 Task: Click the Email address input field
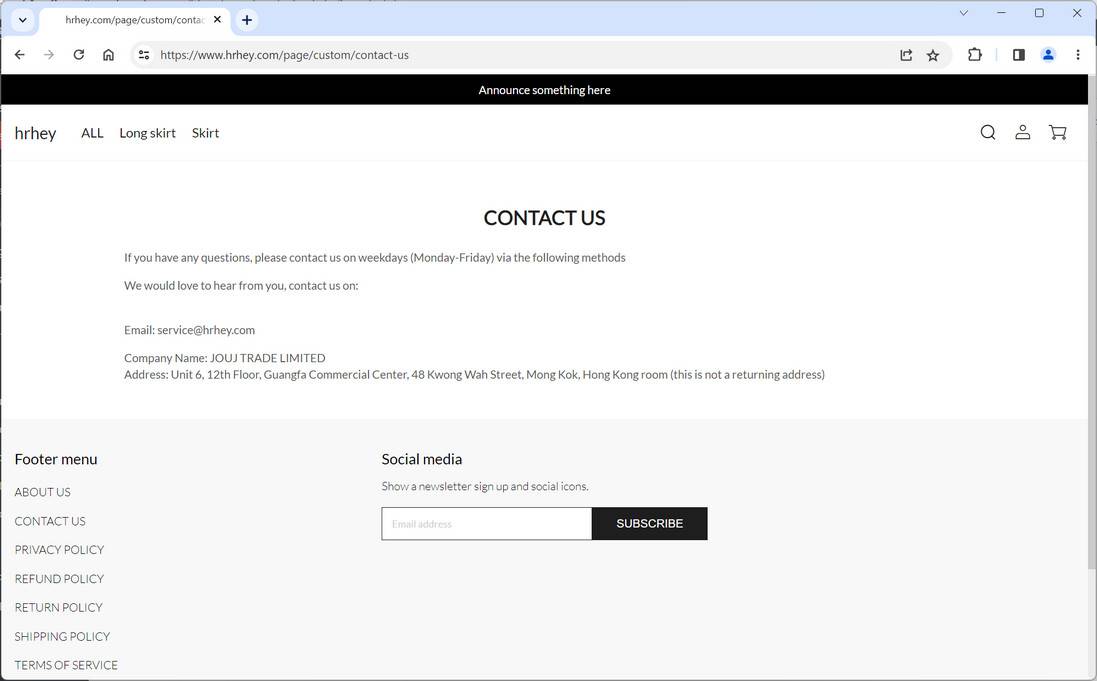(486, 523)
